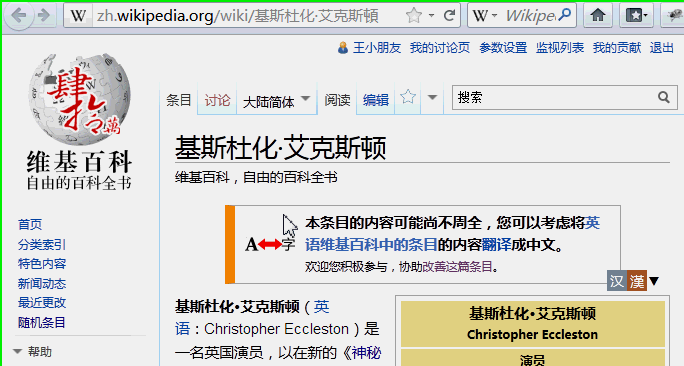
Task: Open 随机条目 random article link
Action: (x=42, y=322)
